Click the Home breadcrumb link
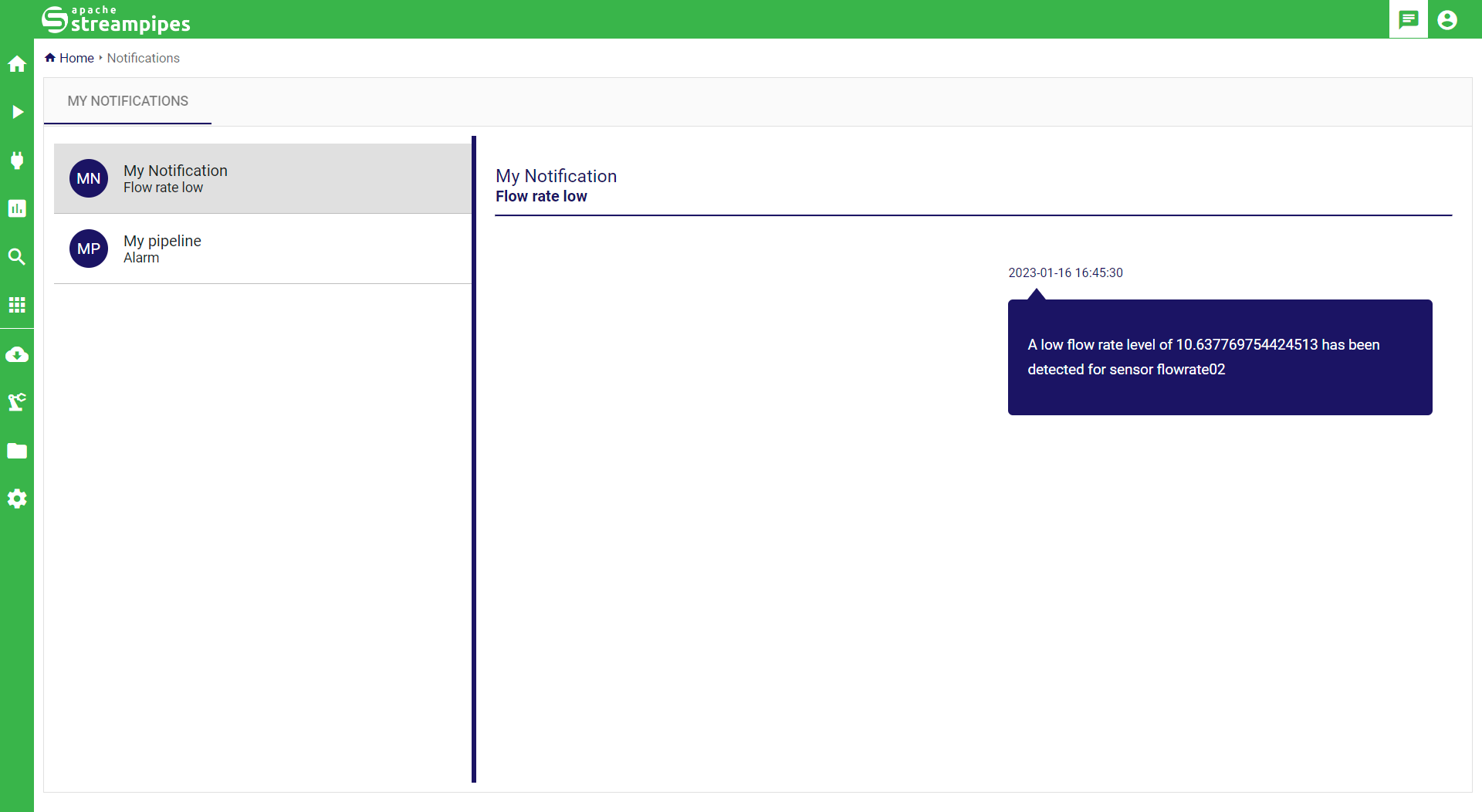Viewport: 1482px width, 812px height. pos(76,58)
